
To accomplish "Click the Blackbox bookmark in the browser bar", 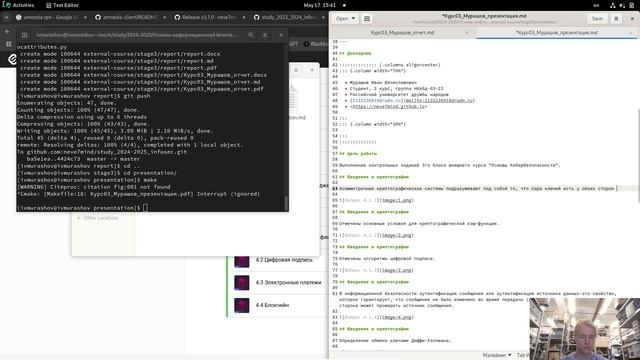I will coord(316,44).
